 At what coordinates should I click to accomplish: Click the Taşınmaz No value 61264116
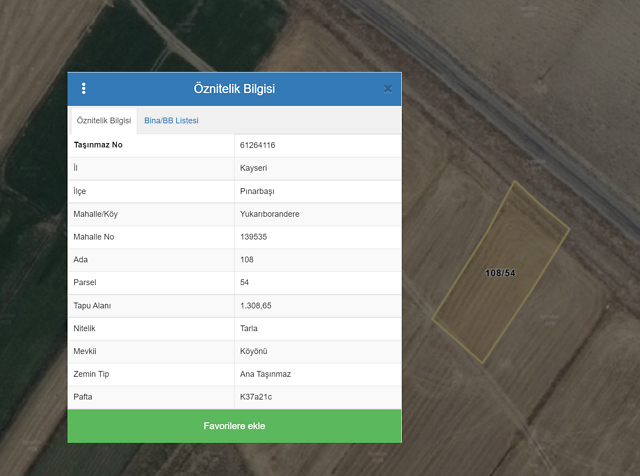point(258,145)
